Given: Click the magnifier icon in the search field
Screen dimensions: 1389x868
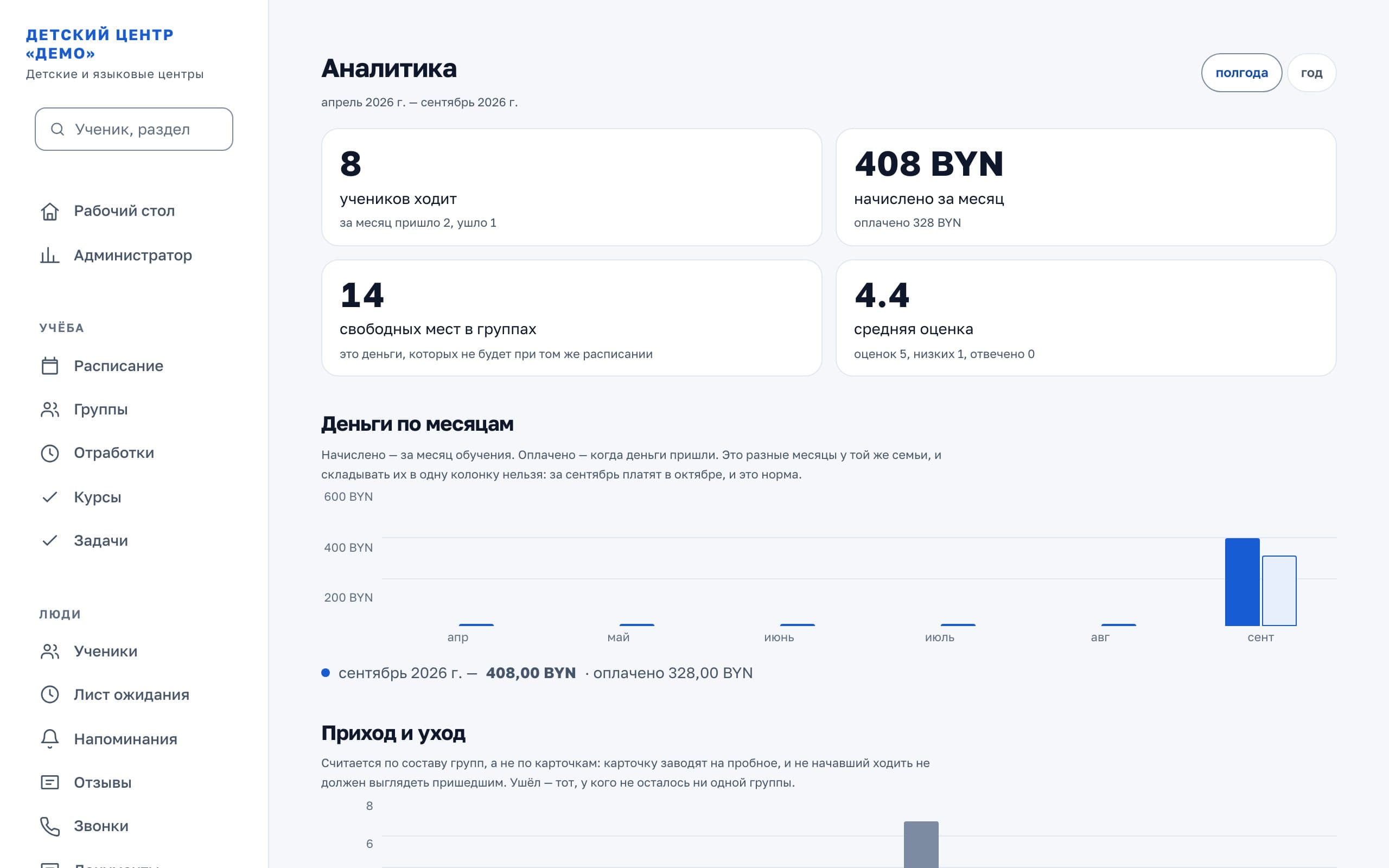Looking at the screenshot, I should point(58,129).
